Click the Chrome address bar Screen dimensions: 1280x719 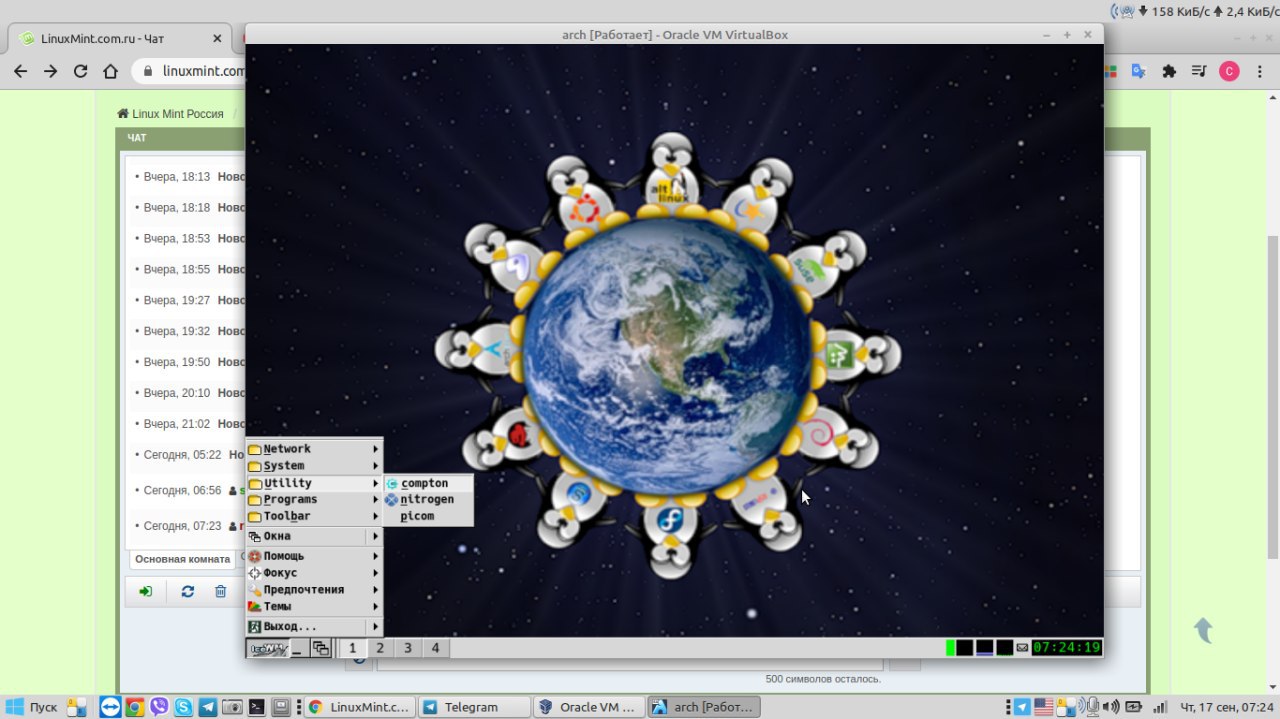pos(190,71)
